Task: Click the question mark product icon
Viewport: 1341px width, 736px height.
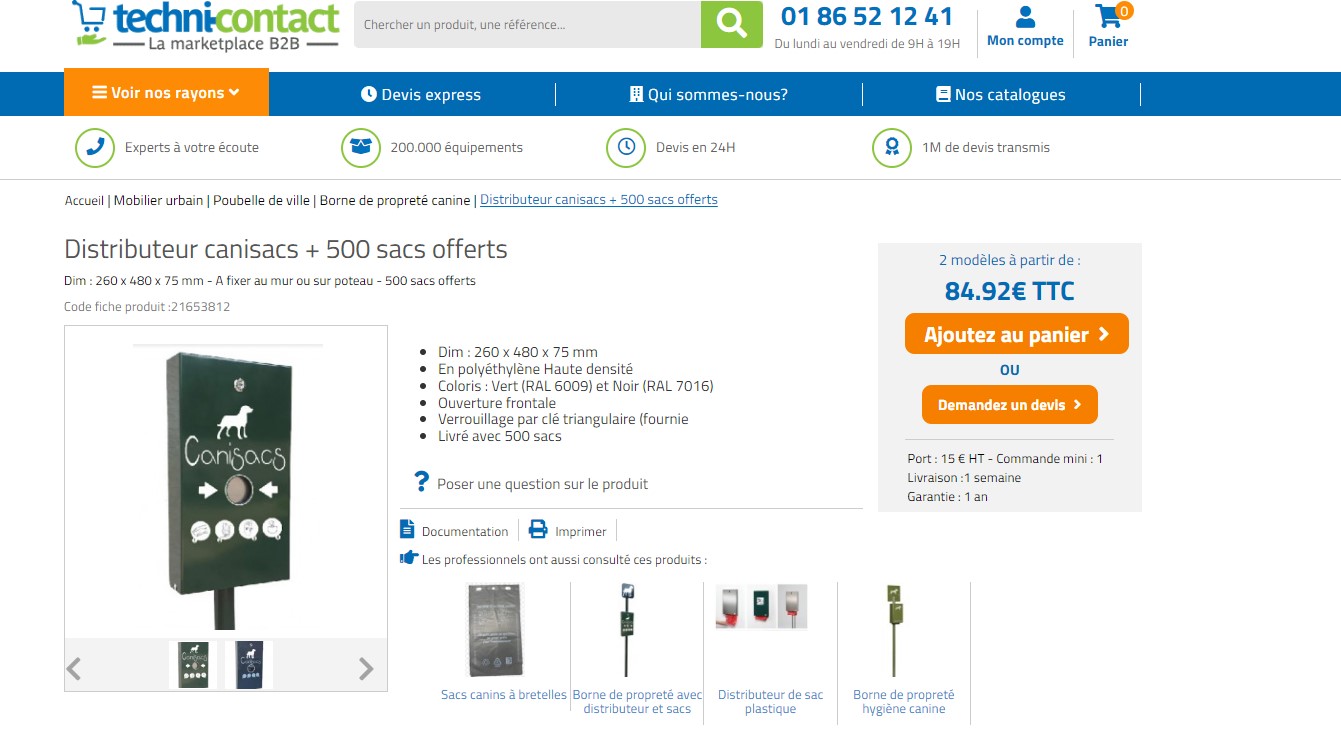Action: [x=421, y=481]
